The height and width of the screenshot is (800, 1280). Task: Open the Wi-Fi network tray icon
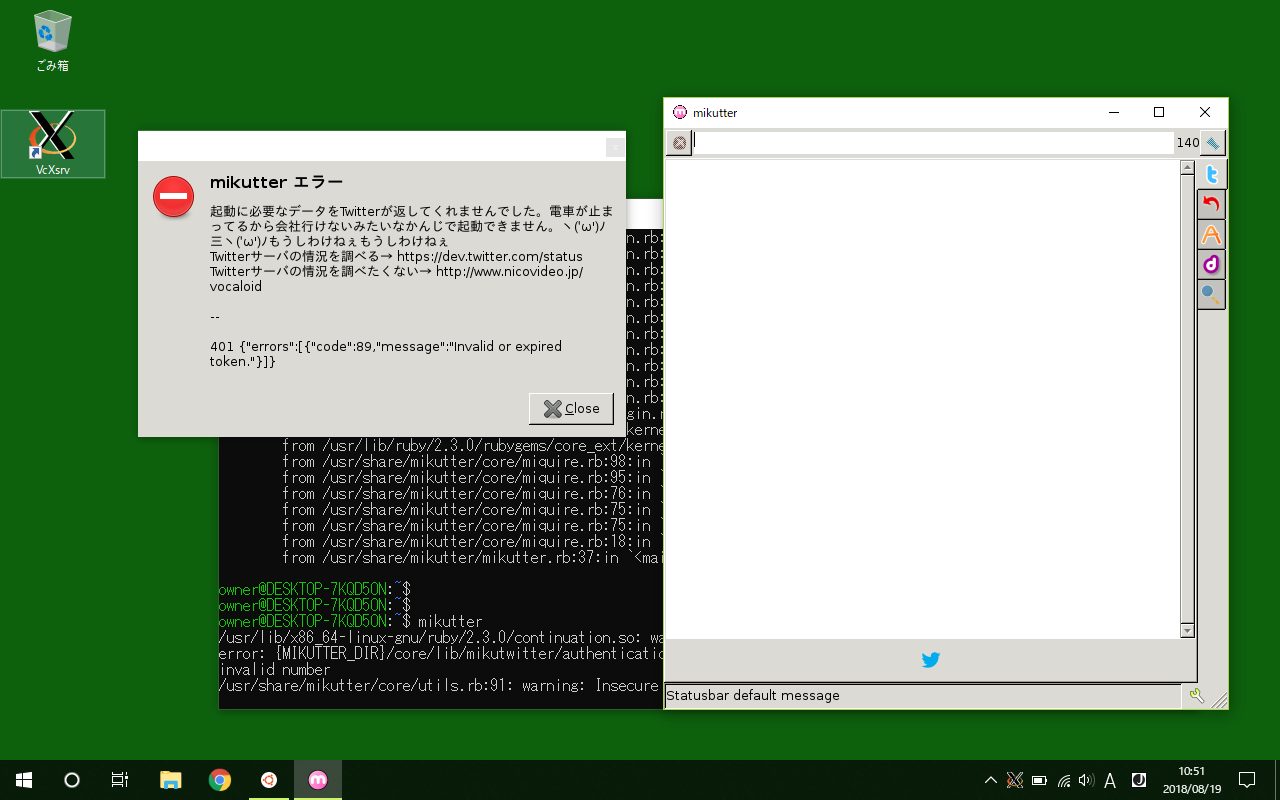pos(1064,780)
